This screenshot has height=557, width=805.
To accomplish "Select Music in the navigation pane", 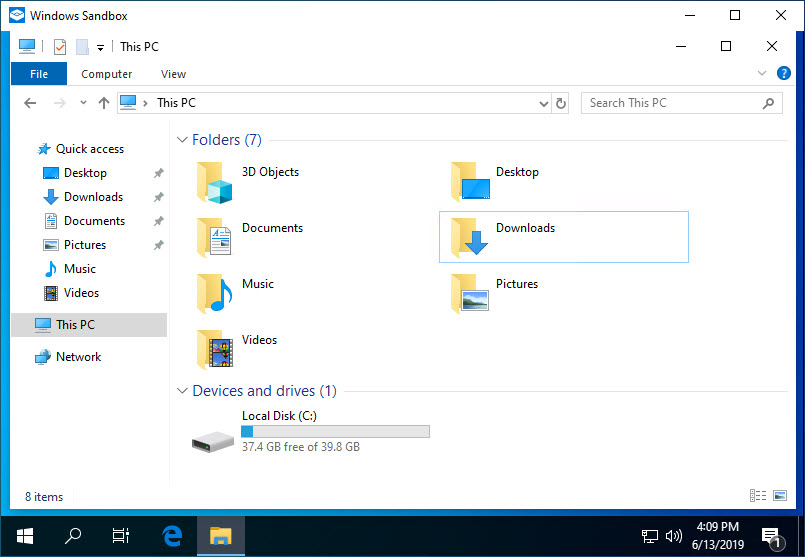I will 80,269.
